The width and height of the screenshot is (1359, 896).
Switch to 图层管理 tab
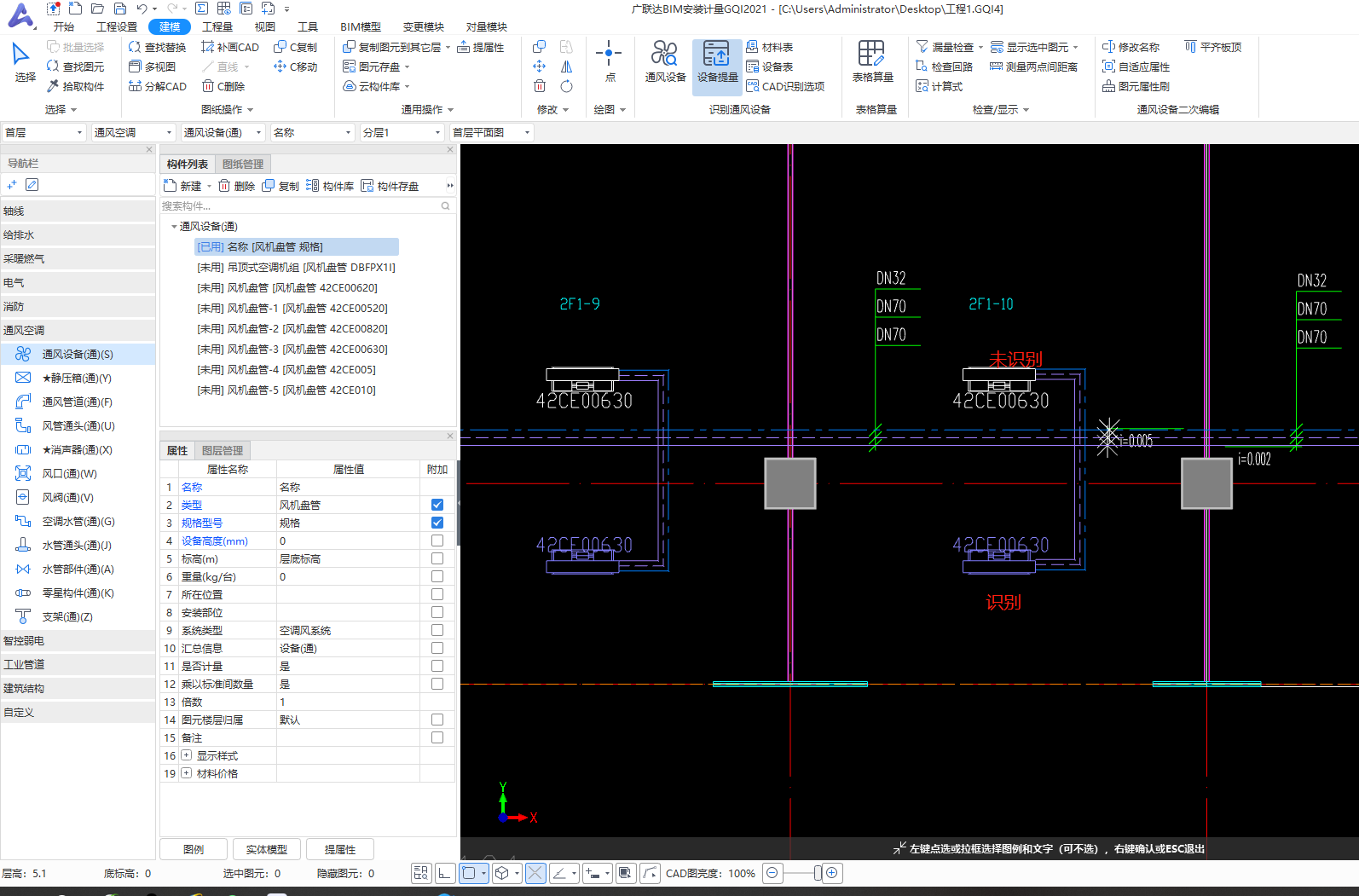coord(223,450)
